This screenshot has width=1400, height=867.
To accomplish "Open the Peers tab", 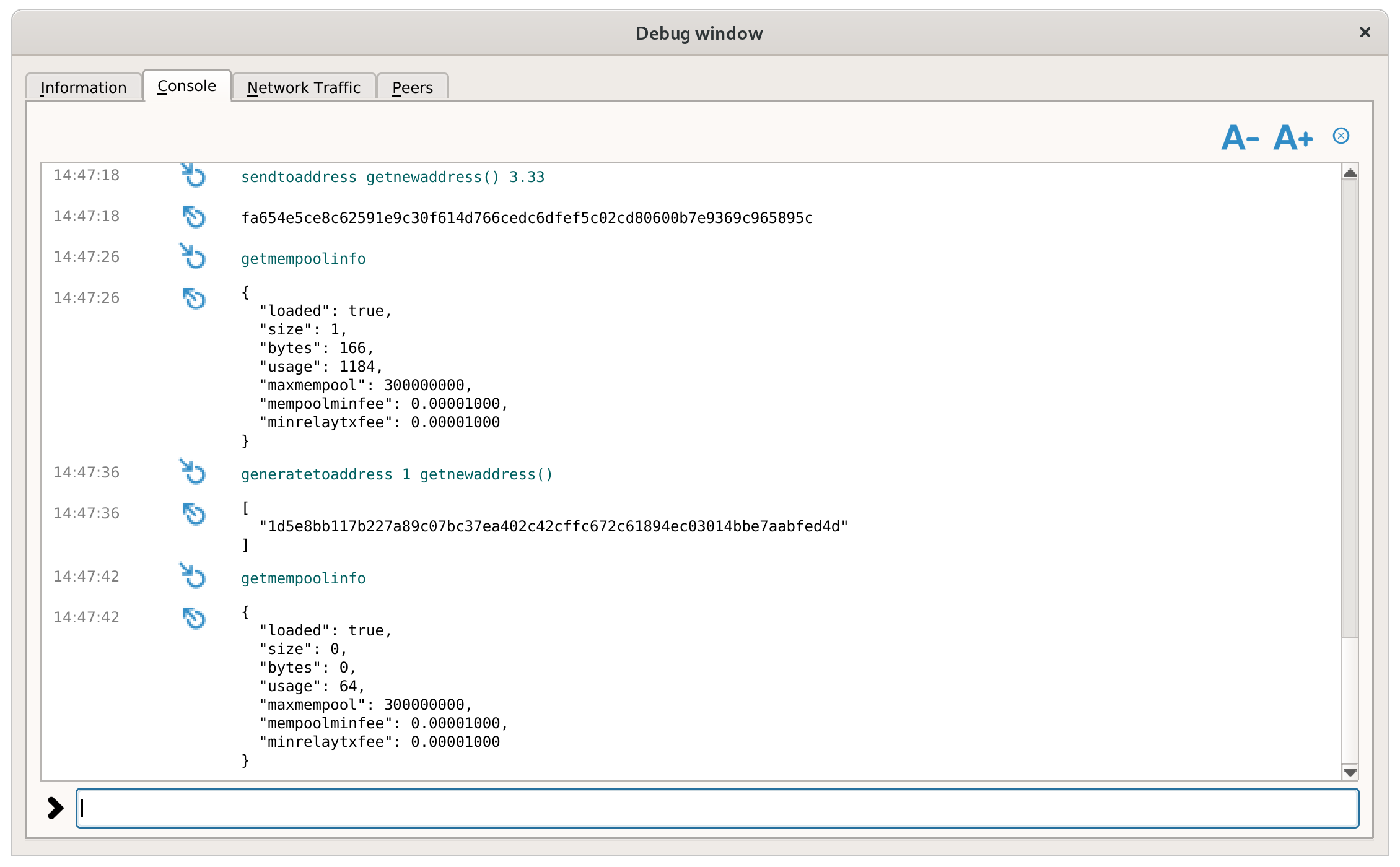I will pos(411,87).
